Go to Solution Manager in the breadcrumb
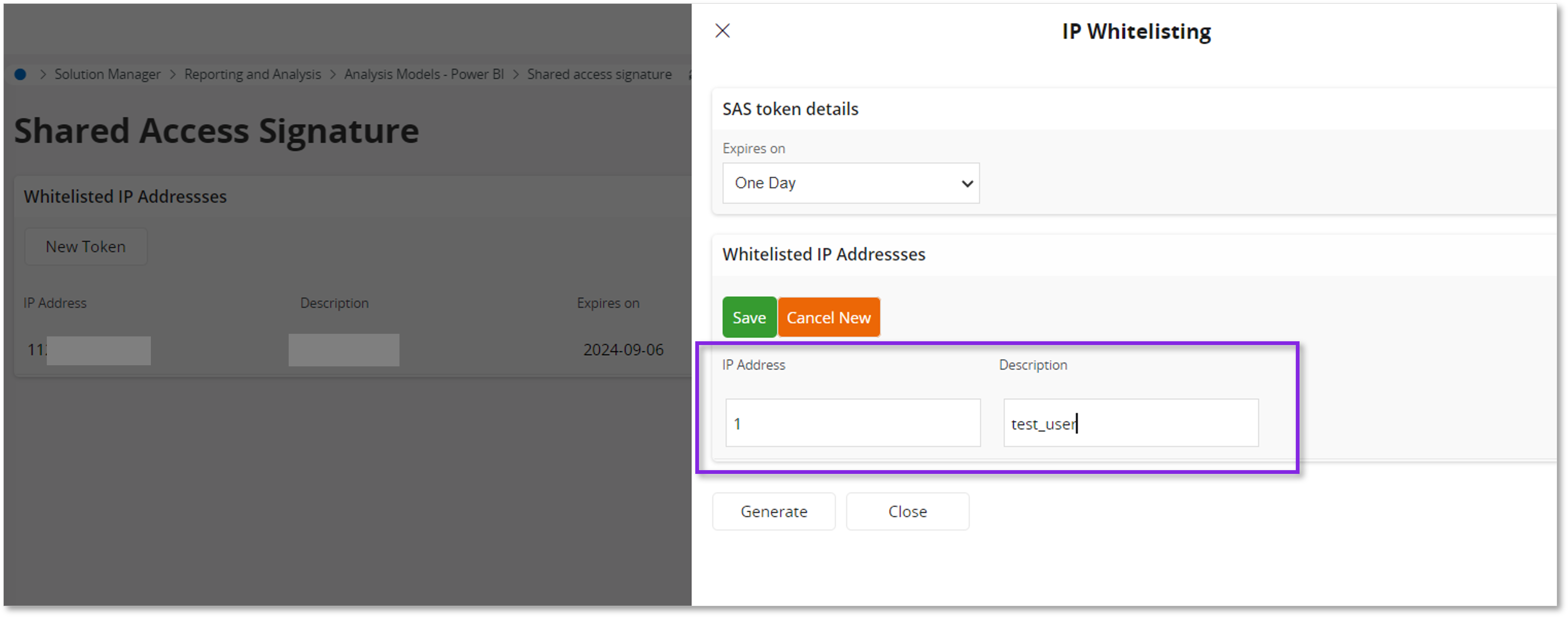The height and width of the screenshot is (617, 1568). tap(108, 74)
